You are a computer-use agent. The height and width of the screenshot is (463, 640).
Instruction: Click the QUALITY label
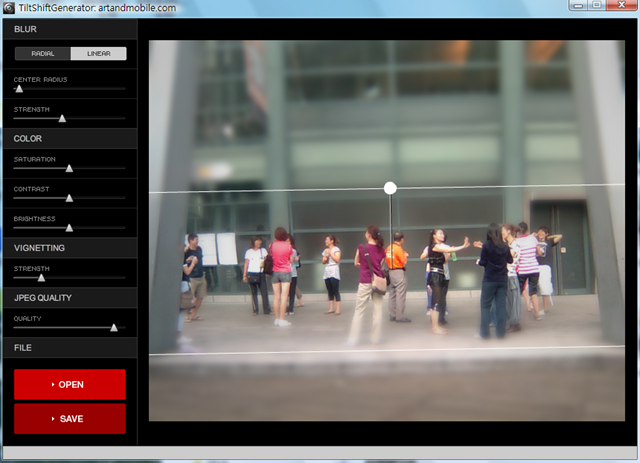[27, 318]
